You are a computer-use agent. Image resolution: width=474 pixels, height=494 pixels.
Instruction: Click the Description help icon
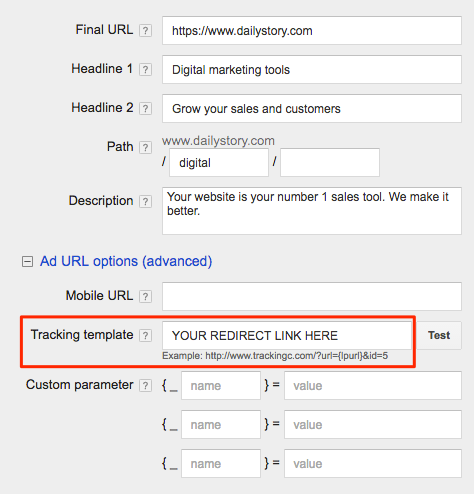(145, 202)
